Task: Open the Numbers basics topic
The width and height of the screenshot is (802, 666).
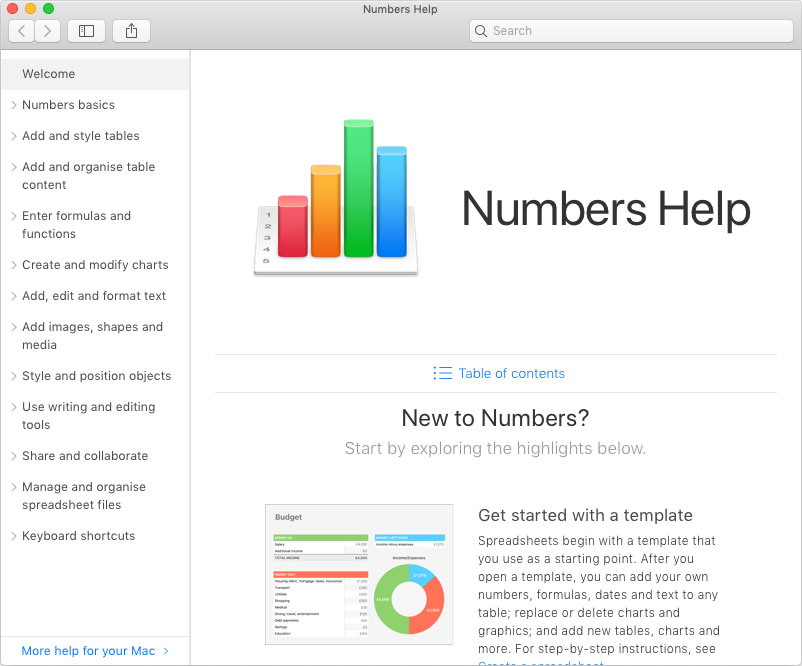Action: tap(69, 105)
